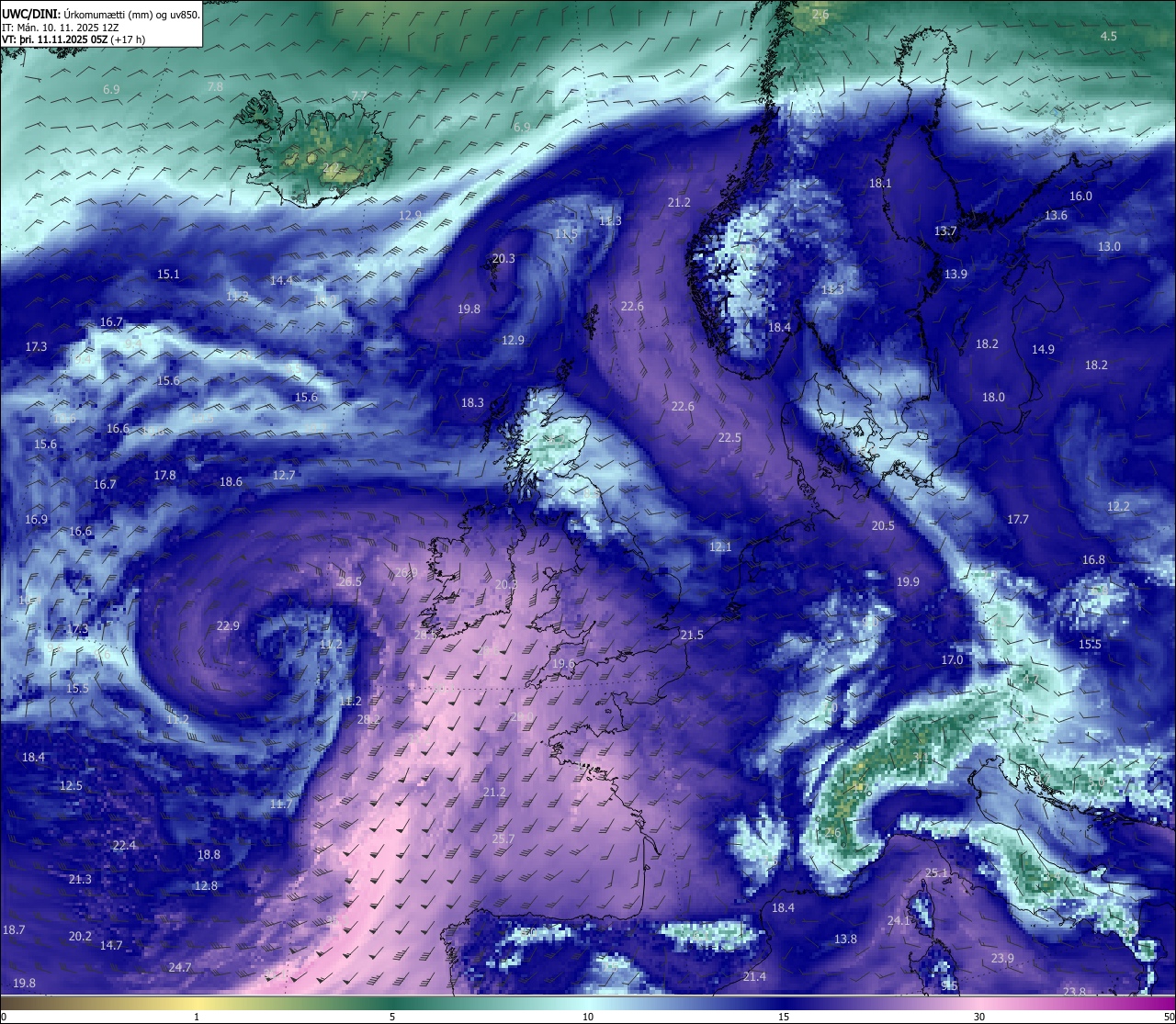Viewport: 1176px width, 1024px height.
Task: Select the 18.7 value label
Action: point(14,929)
